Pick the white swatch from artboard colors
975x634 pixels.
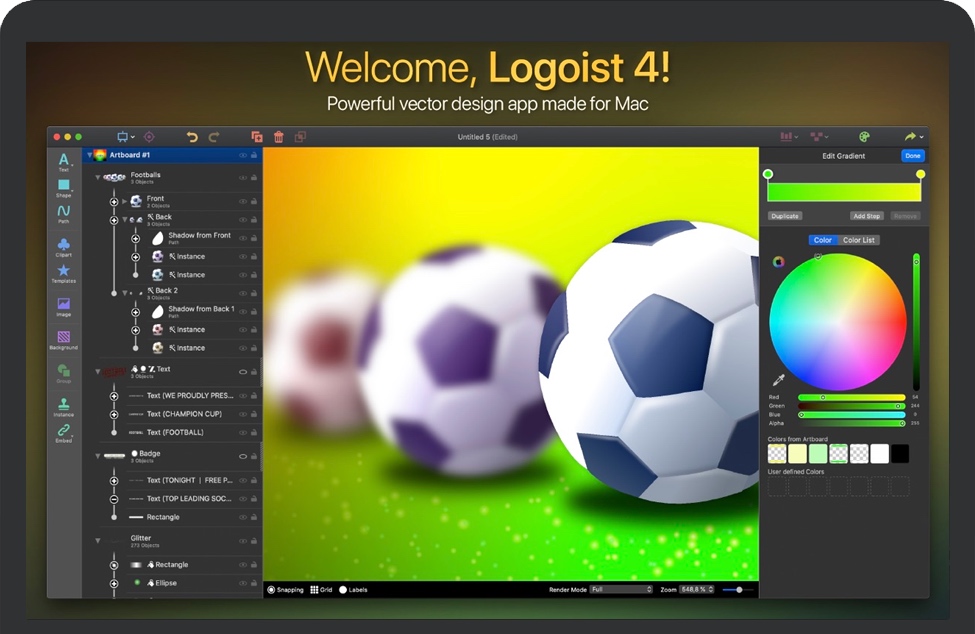(x=879, y=454)
